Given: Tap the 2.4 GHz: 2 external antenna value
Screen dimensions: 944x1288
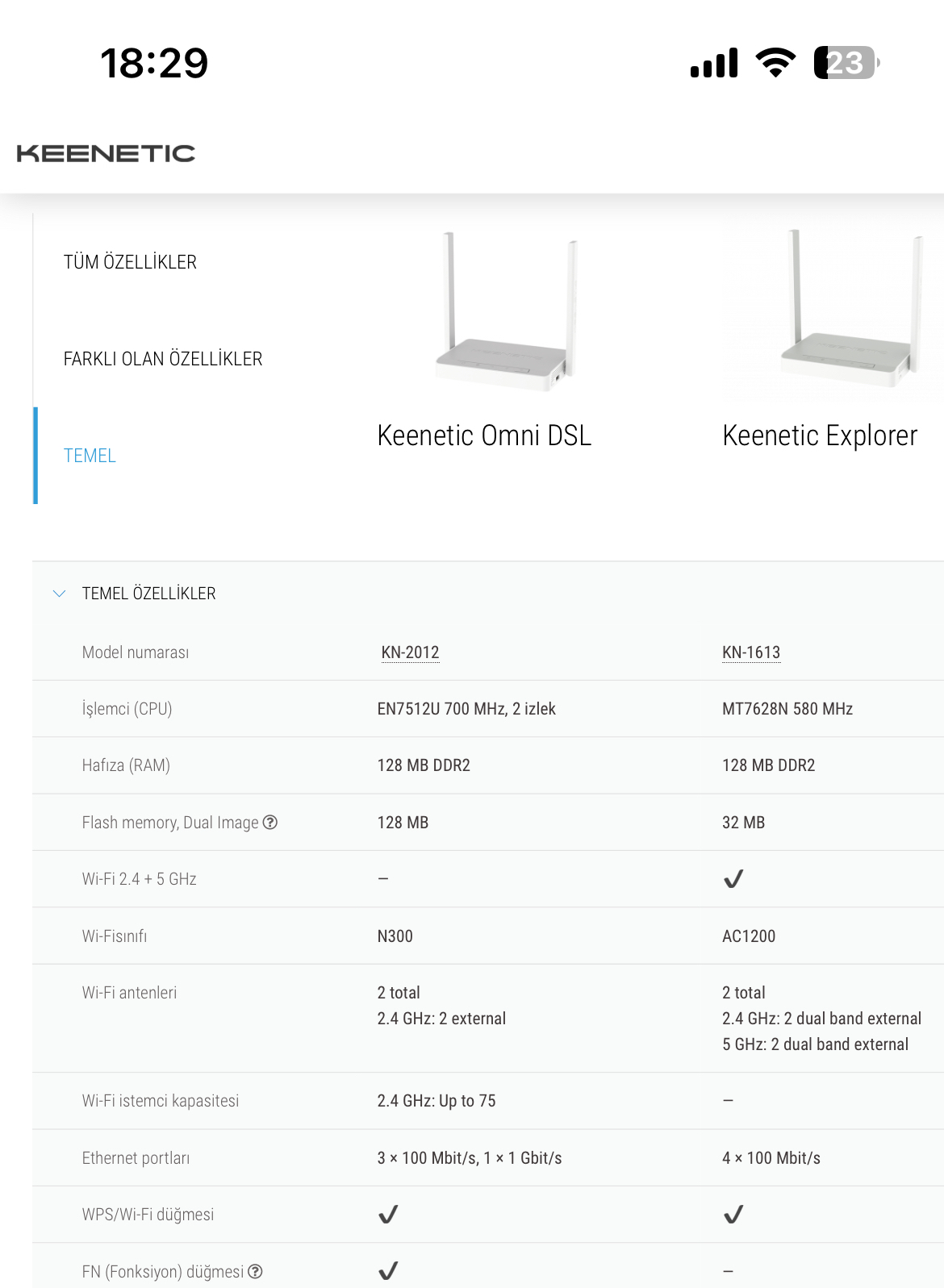Looking at the screenshot, I should (441, 1019).
